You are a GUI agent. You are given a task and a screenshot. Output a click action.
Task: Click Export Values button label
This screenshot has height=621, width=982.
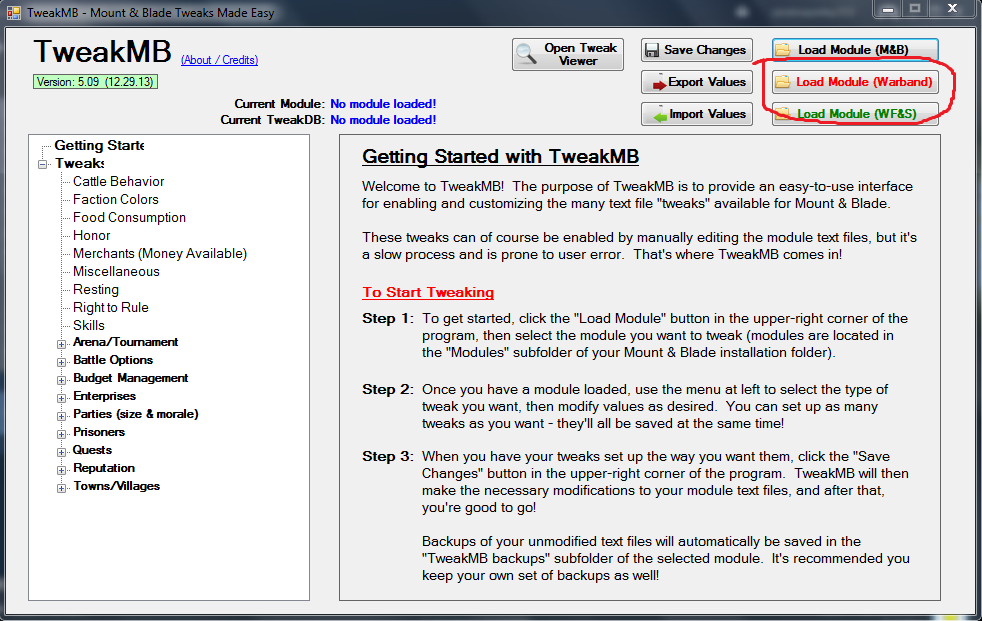pyautogui.click(x=706, y=82)
